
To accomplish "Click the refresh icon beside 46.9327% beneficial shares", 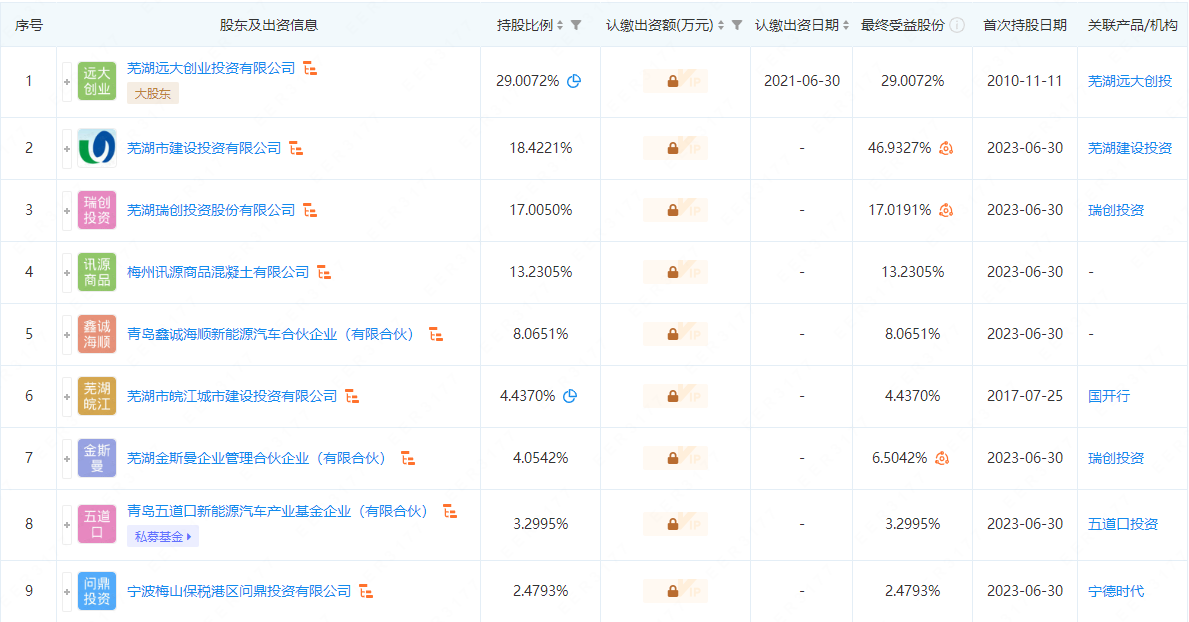I will [944, 147].
